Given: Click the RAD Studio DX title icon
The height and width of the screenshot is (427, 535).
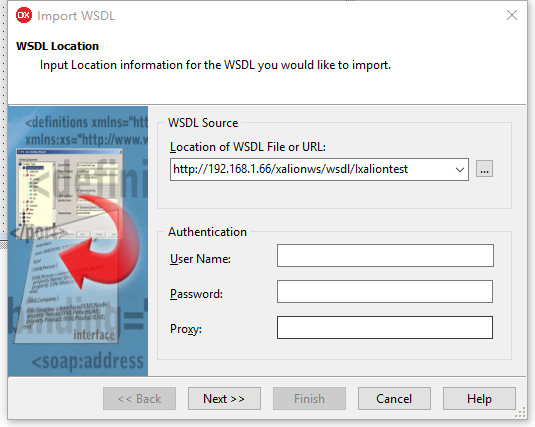Looking at the screenshot, I should tap(24, 15).
